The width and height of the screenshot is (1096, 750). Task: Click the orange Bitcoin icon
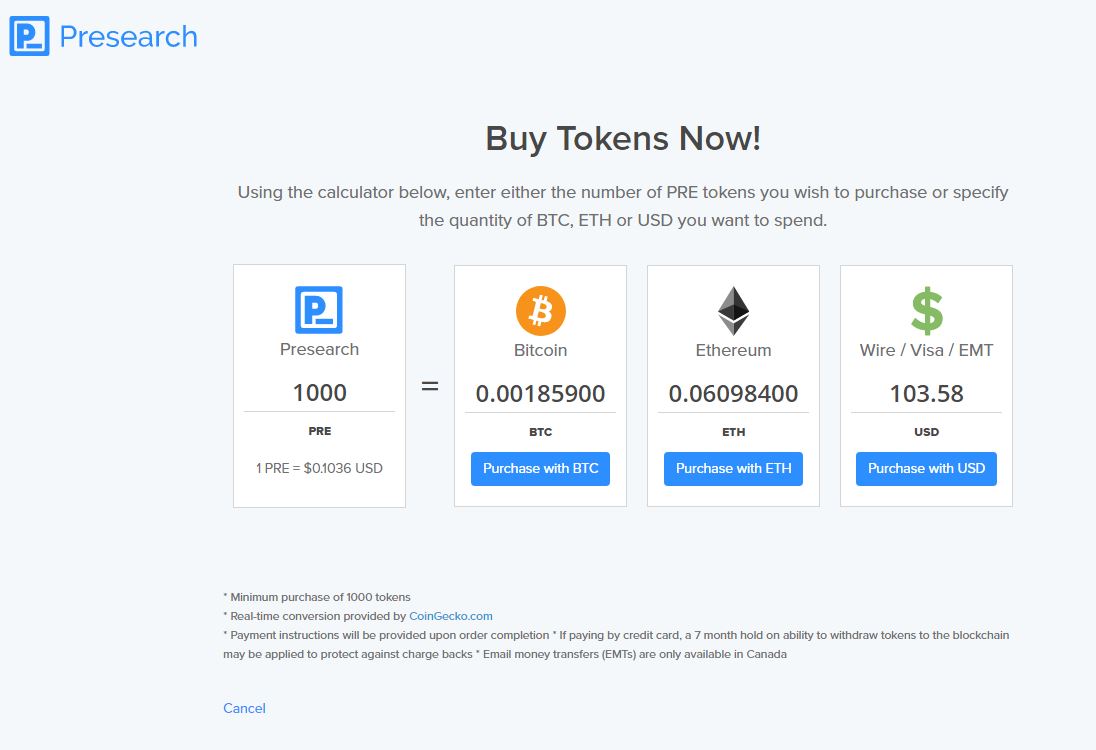click(x=540, y=311)
